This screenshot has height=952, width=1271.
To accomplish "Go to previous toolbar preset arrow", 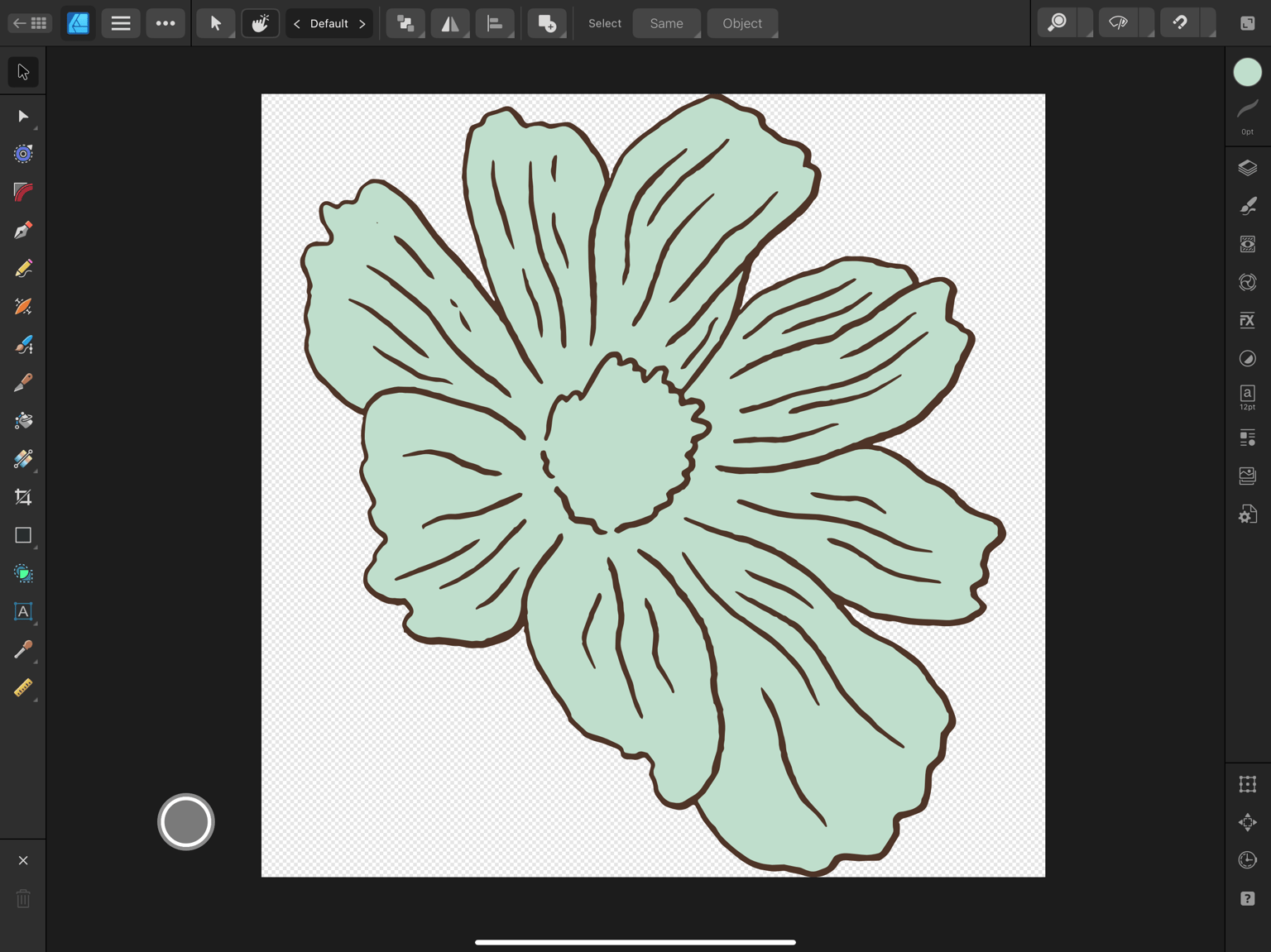I will click(297, 23).
